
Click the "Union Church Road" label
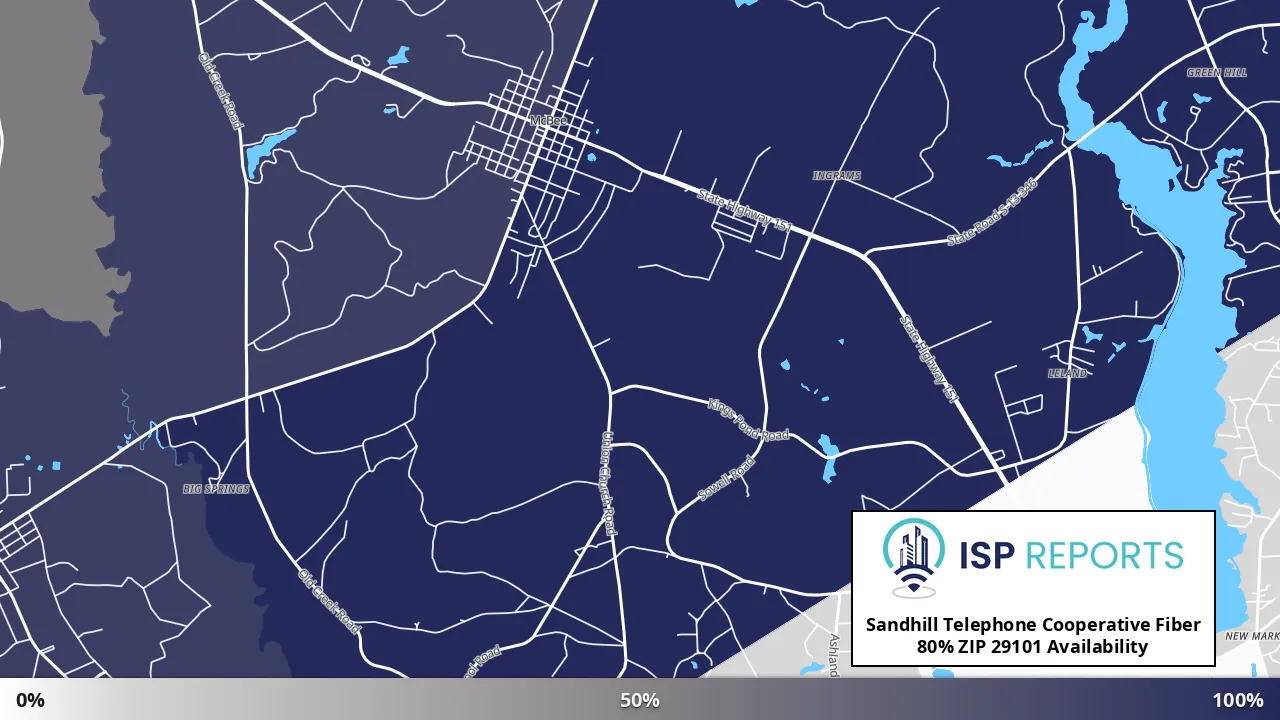pos(607,483)
